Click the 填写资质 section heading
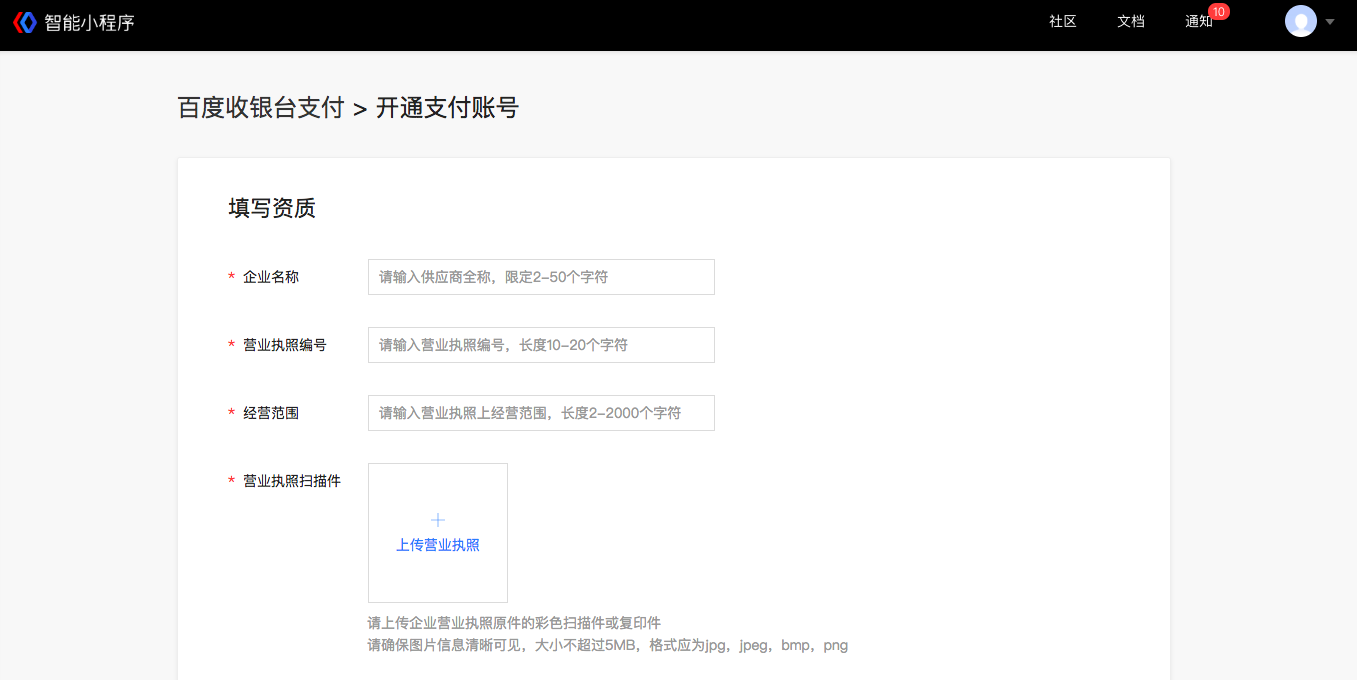Screen dimensions: 1357x680 coord(270,208)
